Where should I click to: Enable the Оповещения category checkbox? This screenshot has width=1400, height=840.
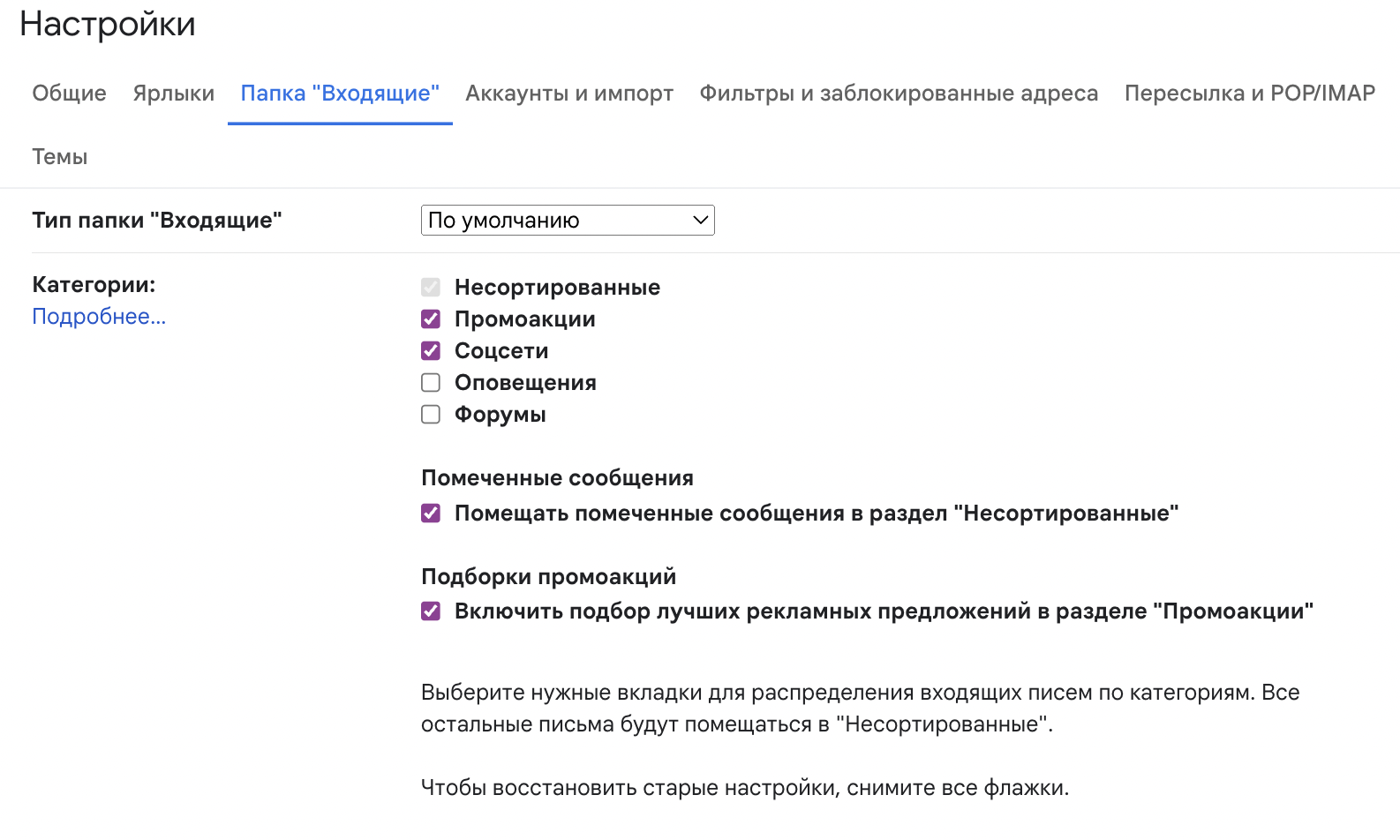pos(431,382)
